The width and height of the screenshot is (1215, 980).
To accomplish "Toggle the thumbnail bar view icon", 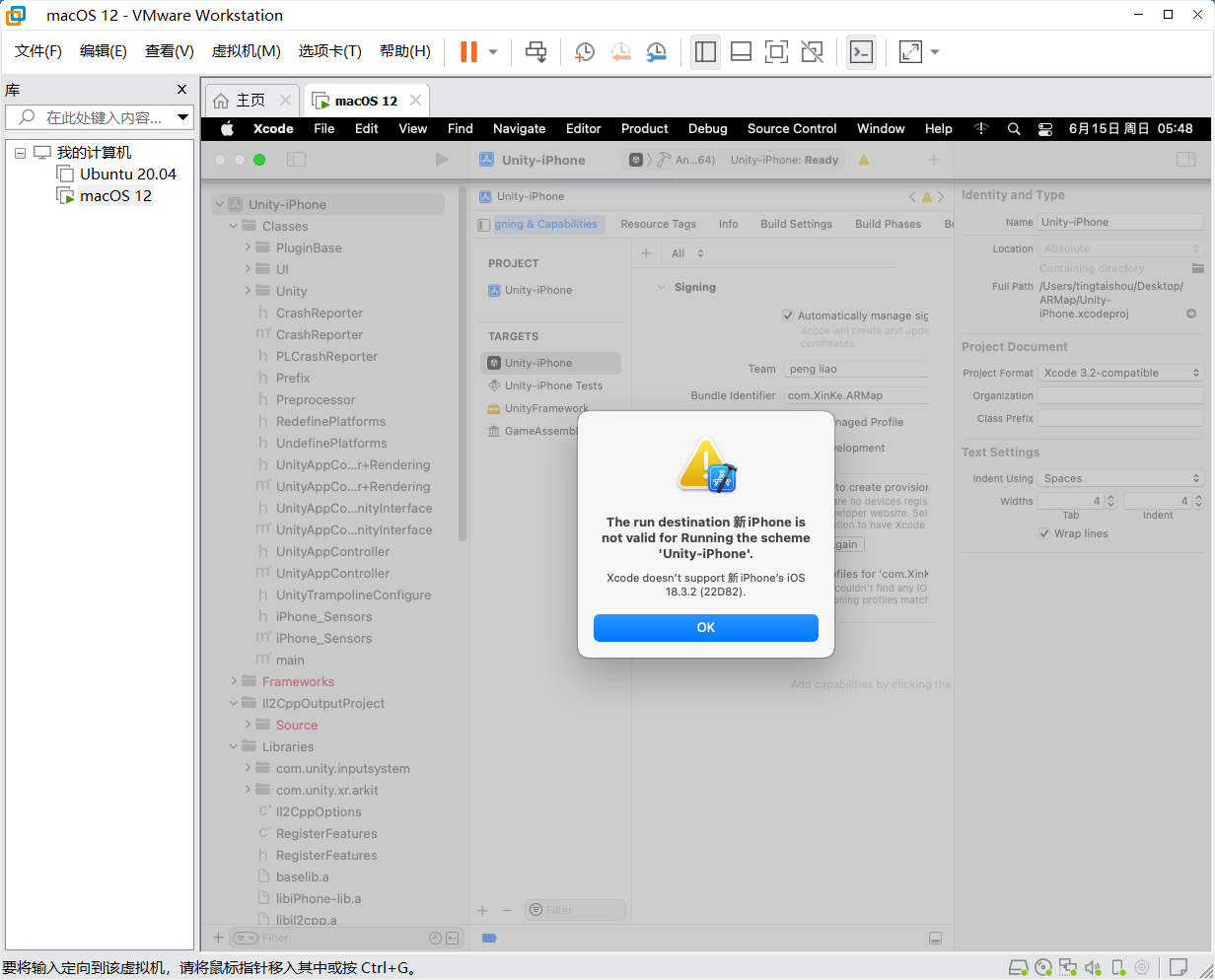I will (741, 51).
